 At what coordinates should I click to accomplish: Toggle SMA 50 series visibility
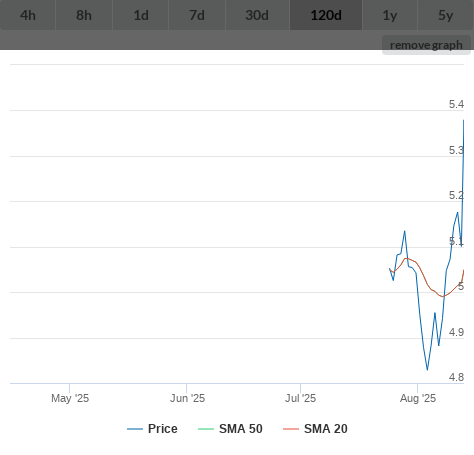(x=230, y=429)
